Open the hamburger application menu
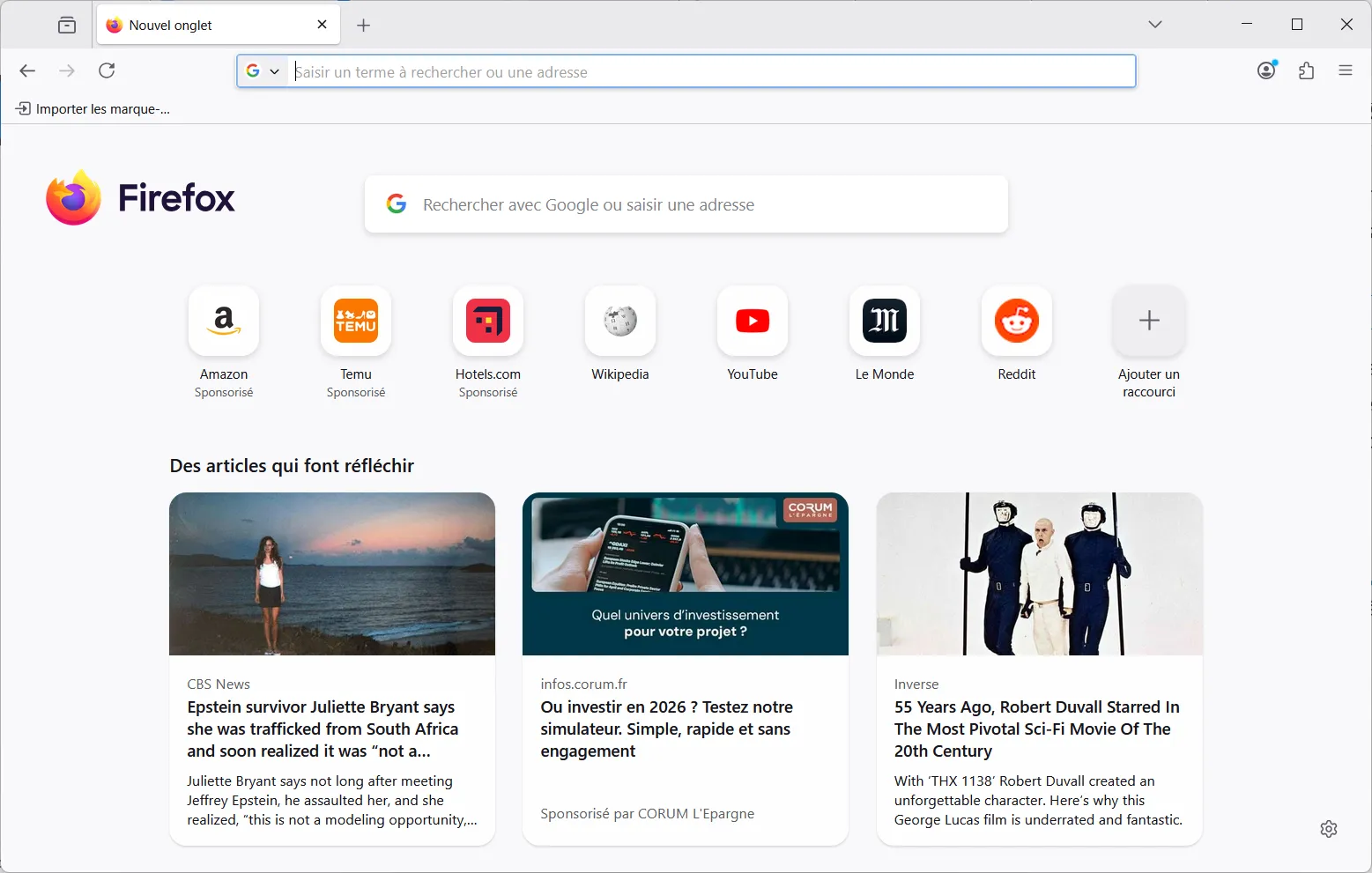This screenshot has width=1372, height=873. pyautogui.click(x=1346, y=70)
